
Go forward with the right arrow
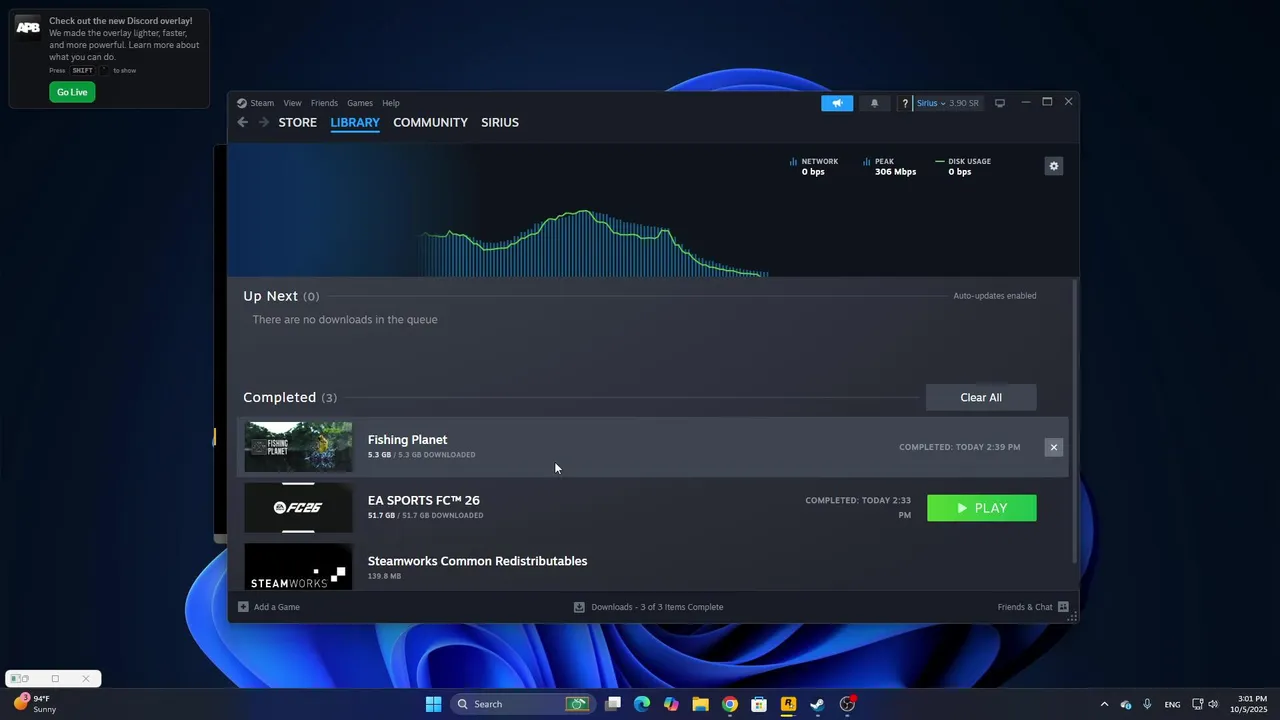tap(264, 122)
